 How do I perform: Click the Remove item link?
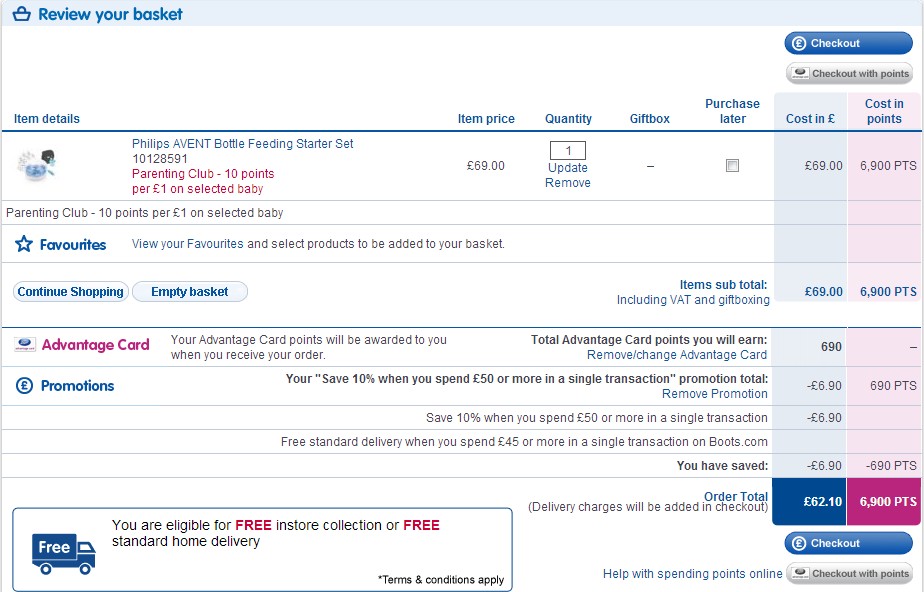coord(567,183)
